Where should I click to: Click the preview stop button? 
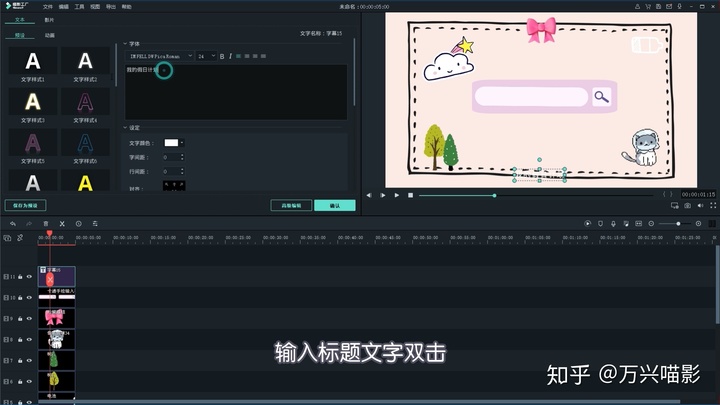(411, 195)
